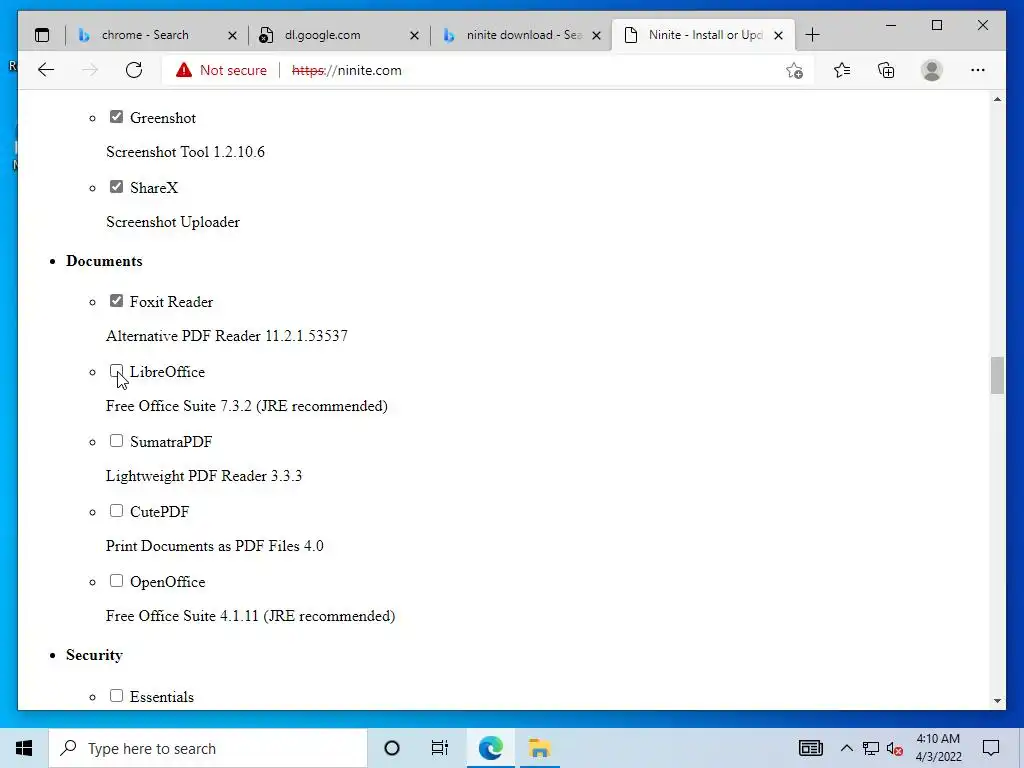Image resolution: width=1024 pixels, height=768 pixels.
Task: Open the Windows Start menu
Action: click(24, 748)
